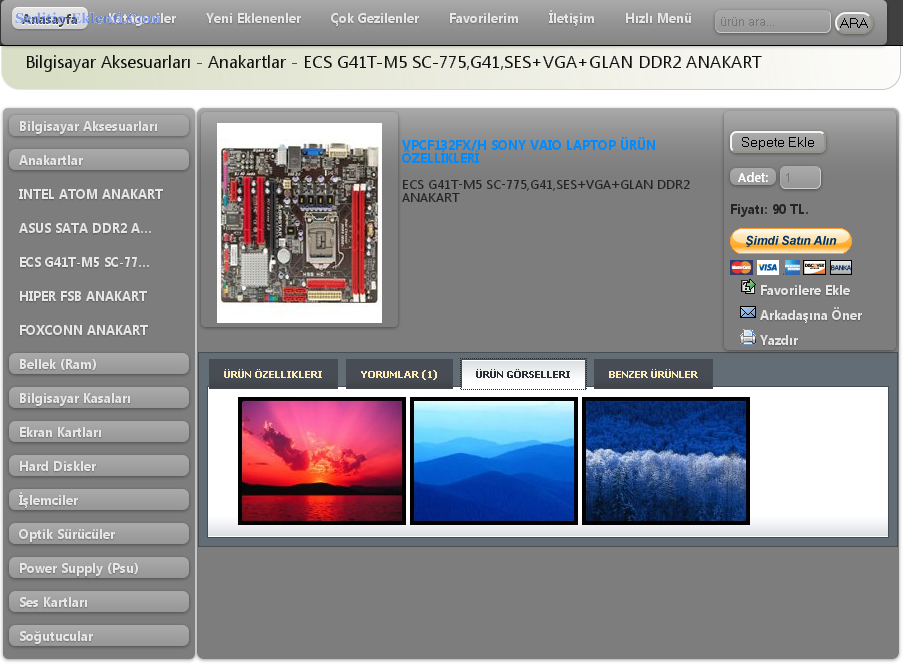Select ECS G41T-M5 SC-77... sidebar item

tap(84, 262)
